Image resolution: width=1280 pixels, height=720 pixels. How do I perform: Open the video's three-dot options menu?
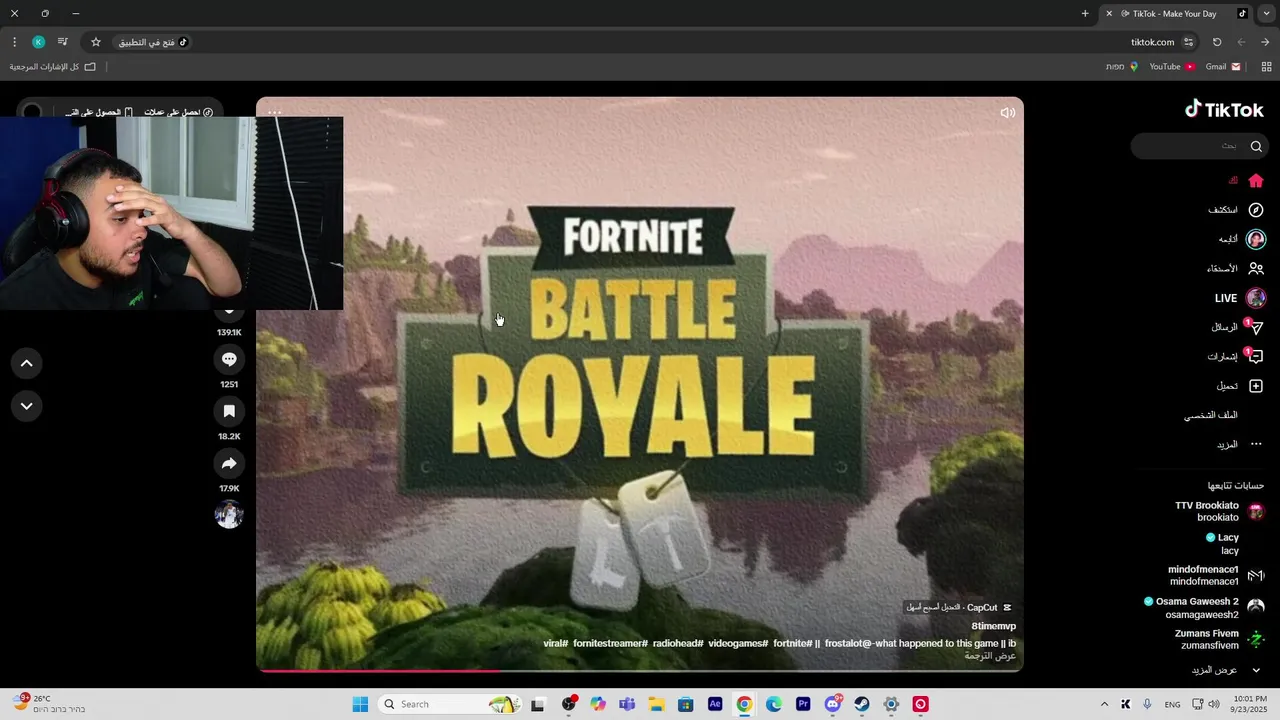click(274, 112)
